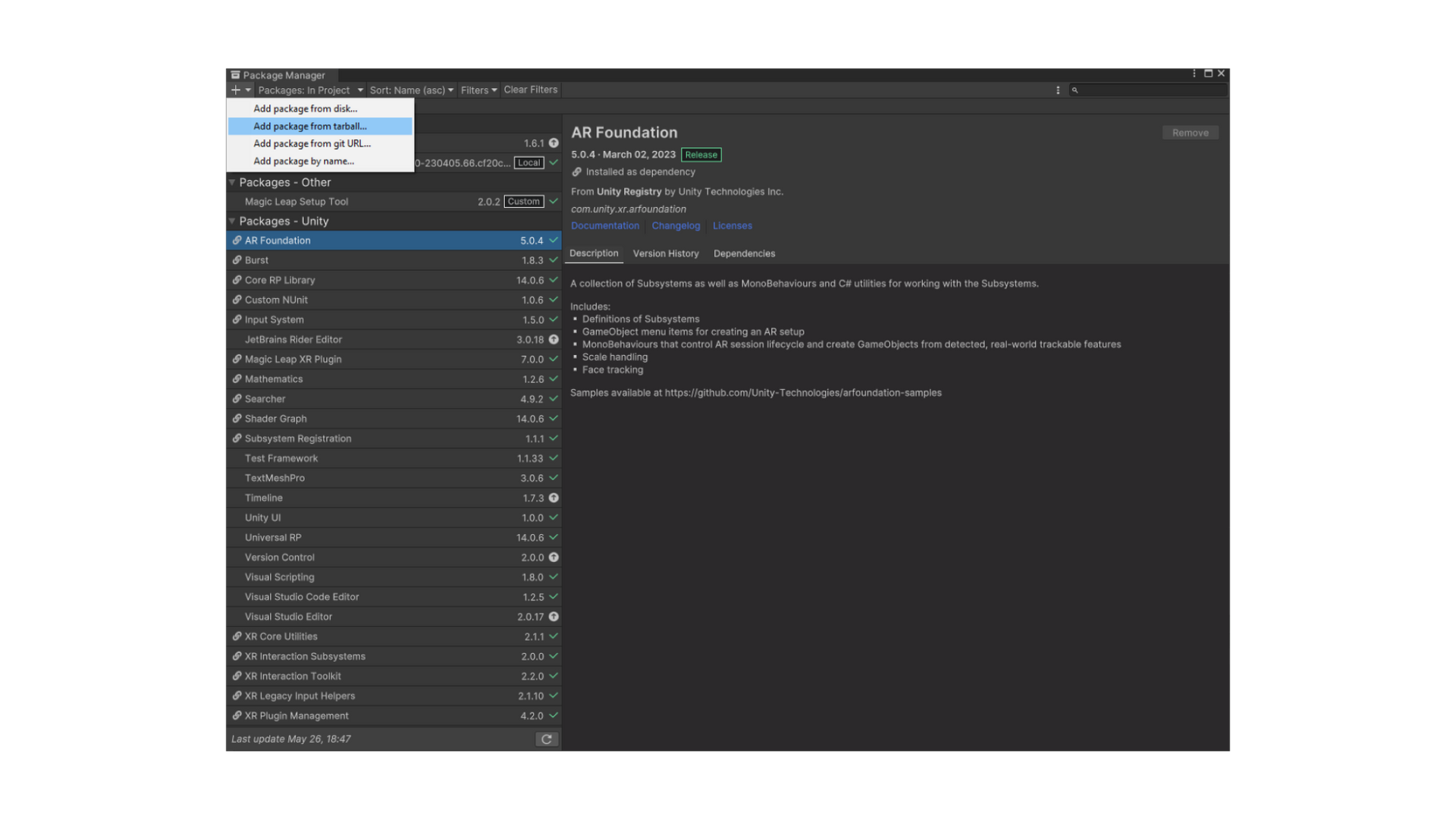Collapse the Packages - Other section
Viewport: 1456px width, 820px height.
click(x=232, y=182)
